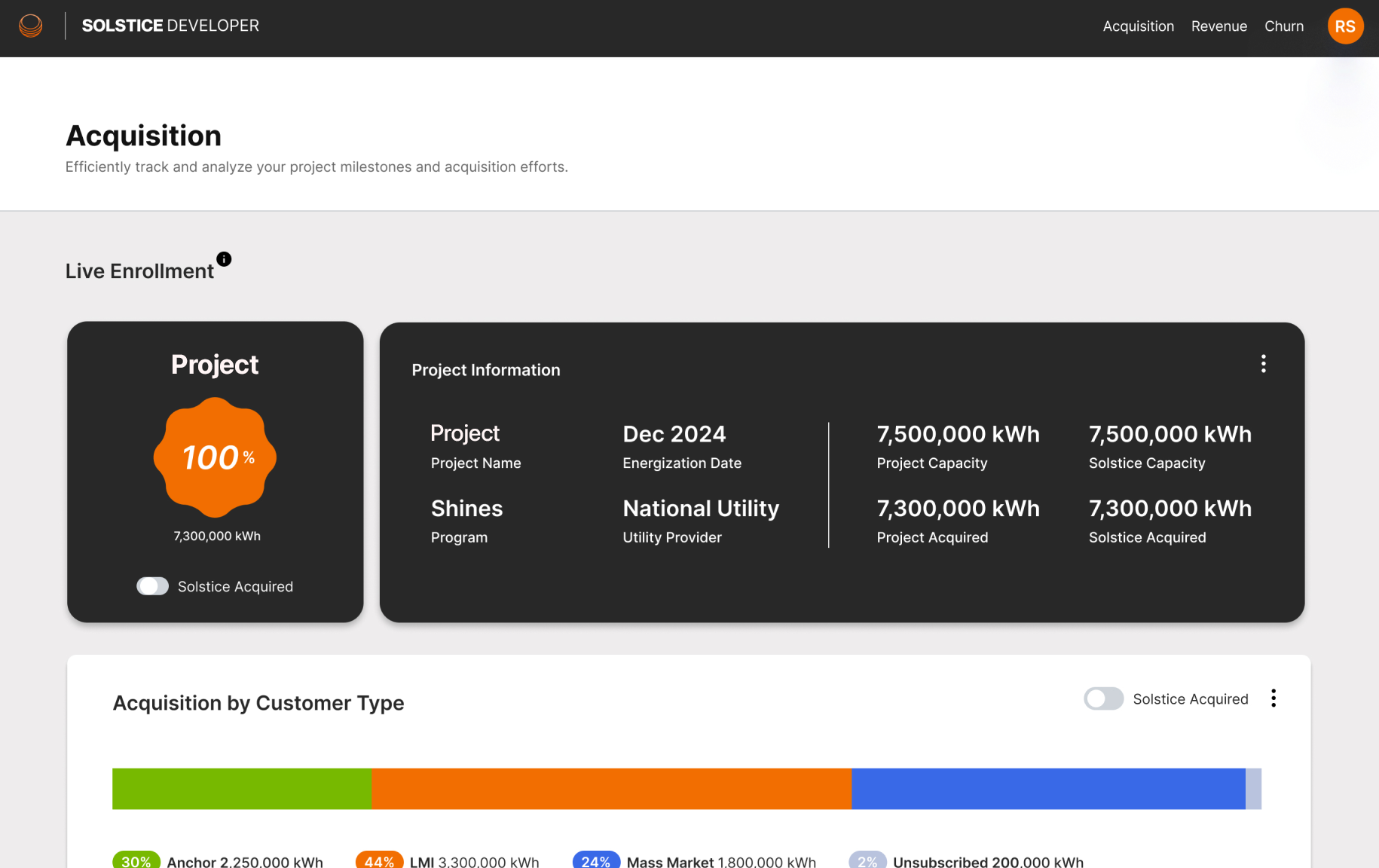This screenshot has height=868, width=1379.
Task: Click the orange 100% completion badge
Action: (x=216, y=457)
